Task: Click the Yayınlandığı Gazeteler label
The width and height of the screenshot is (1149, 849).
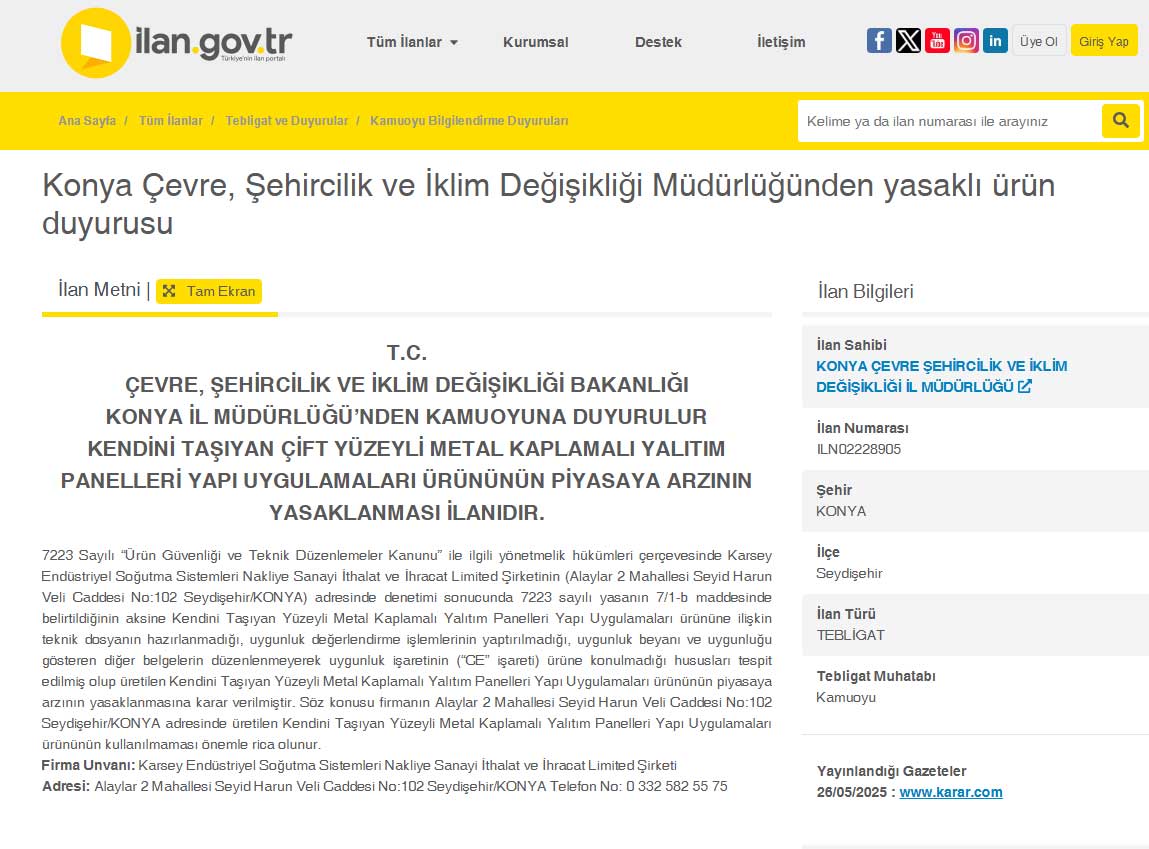Action: pos(891,771)
